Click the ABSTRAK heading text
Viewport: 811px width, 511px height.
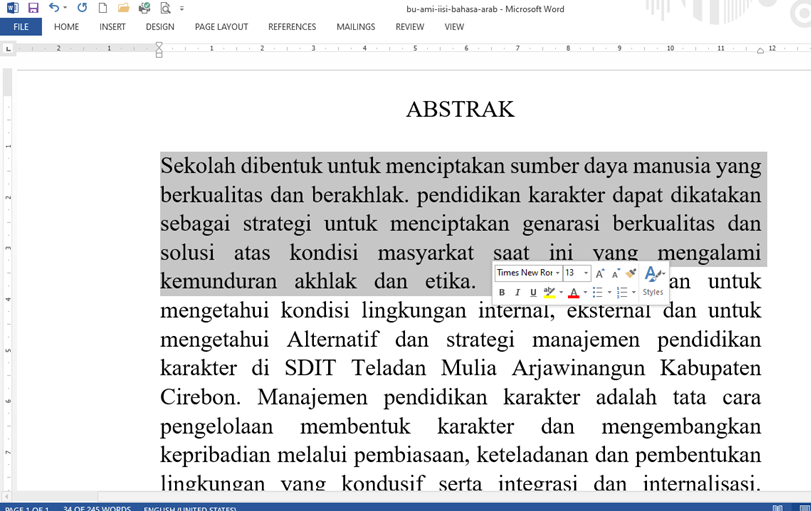tap(460, 109)
